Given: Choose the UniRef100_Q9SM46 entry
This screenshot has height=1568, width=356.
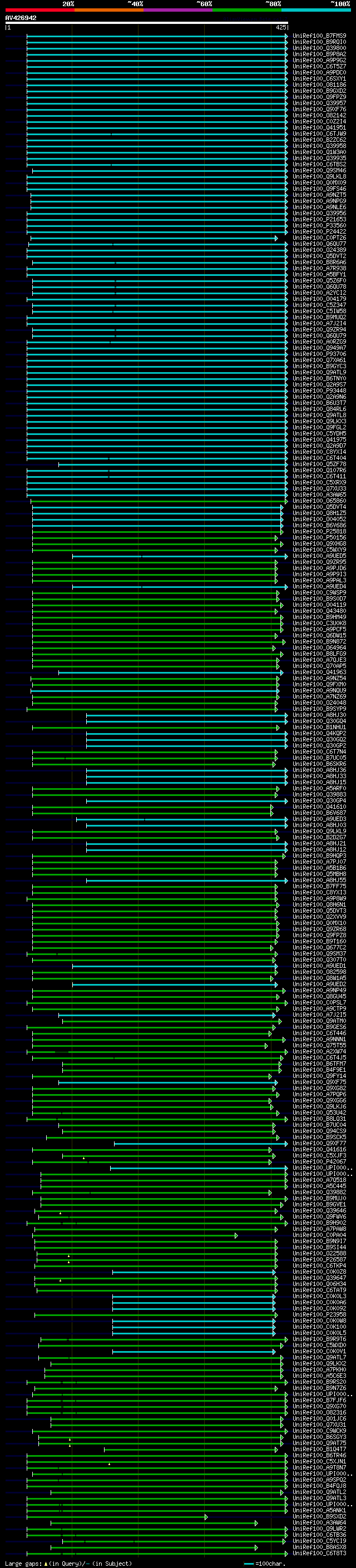Looking at the screenshot, I should point(319,170).
